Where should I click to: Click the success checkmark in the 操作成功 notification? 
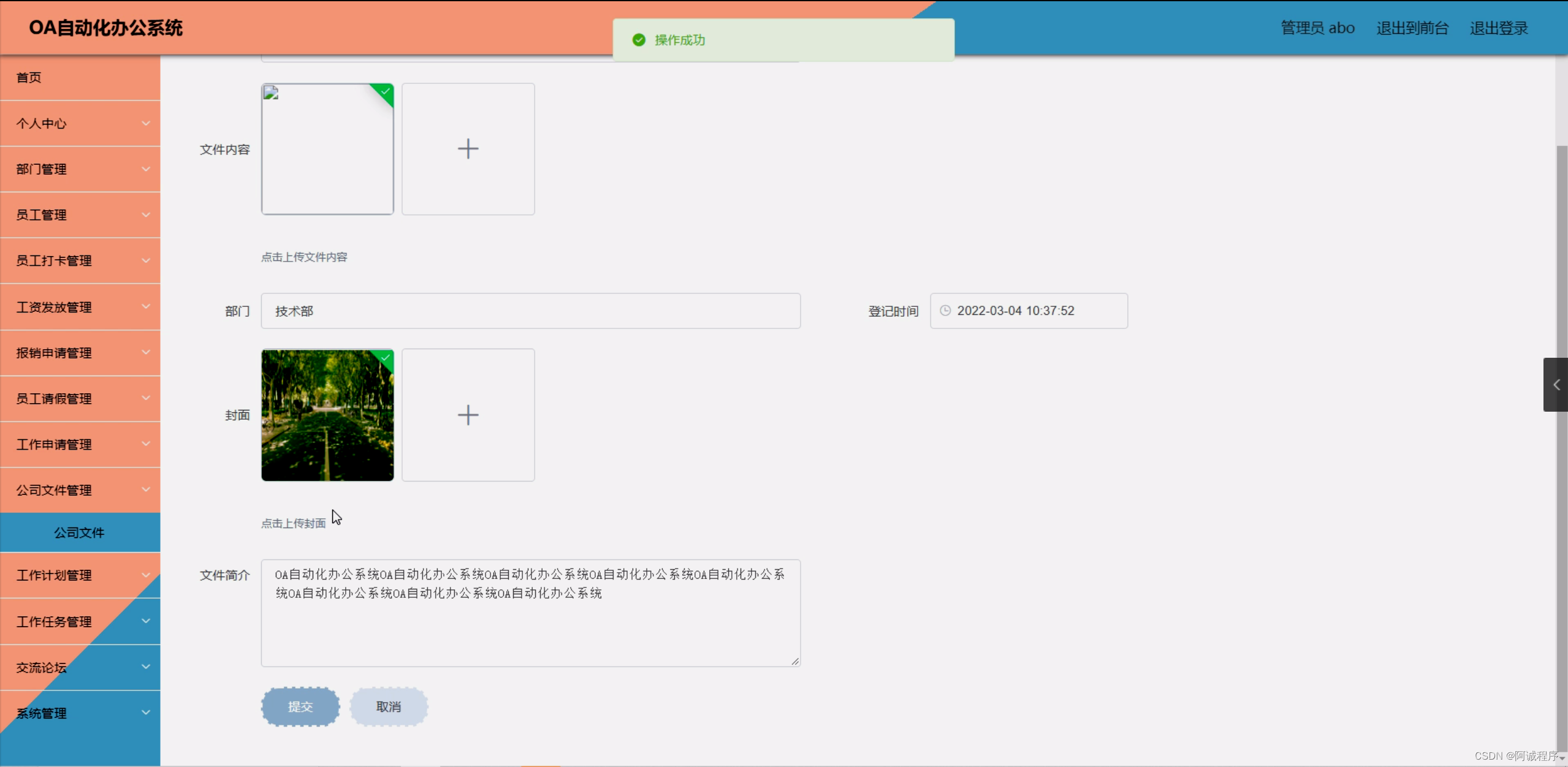coord(639,39)
